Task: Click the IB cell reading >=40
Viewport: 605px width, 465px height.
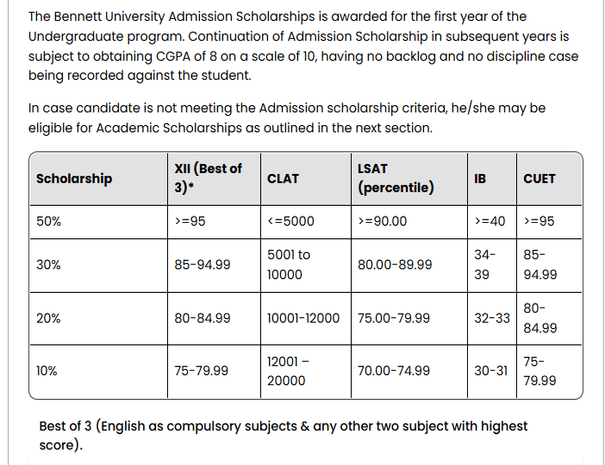Action: (x=490, y=221)
